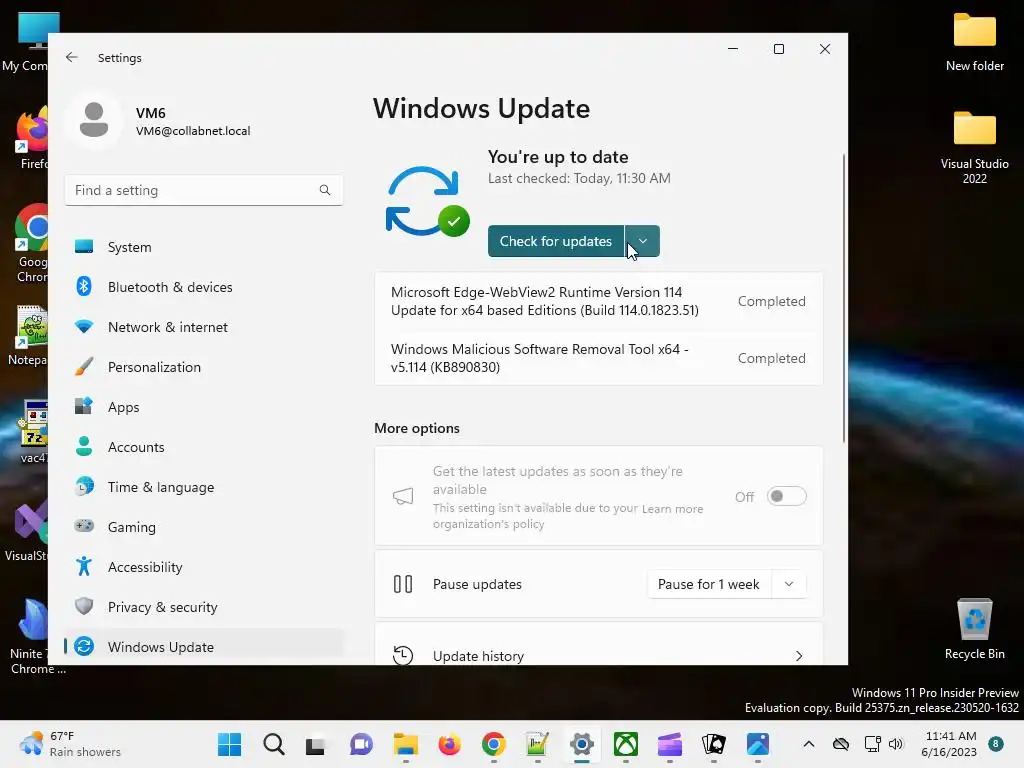Click VM6@collabnet.local account email
Viewport: 1024px width, 768px height.
coord(193,131)
